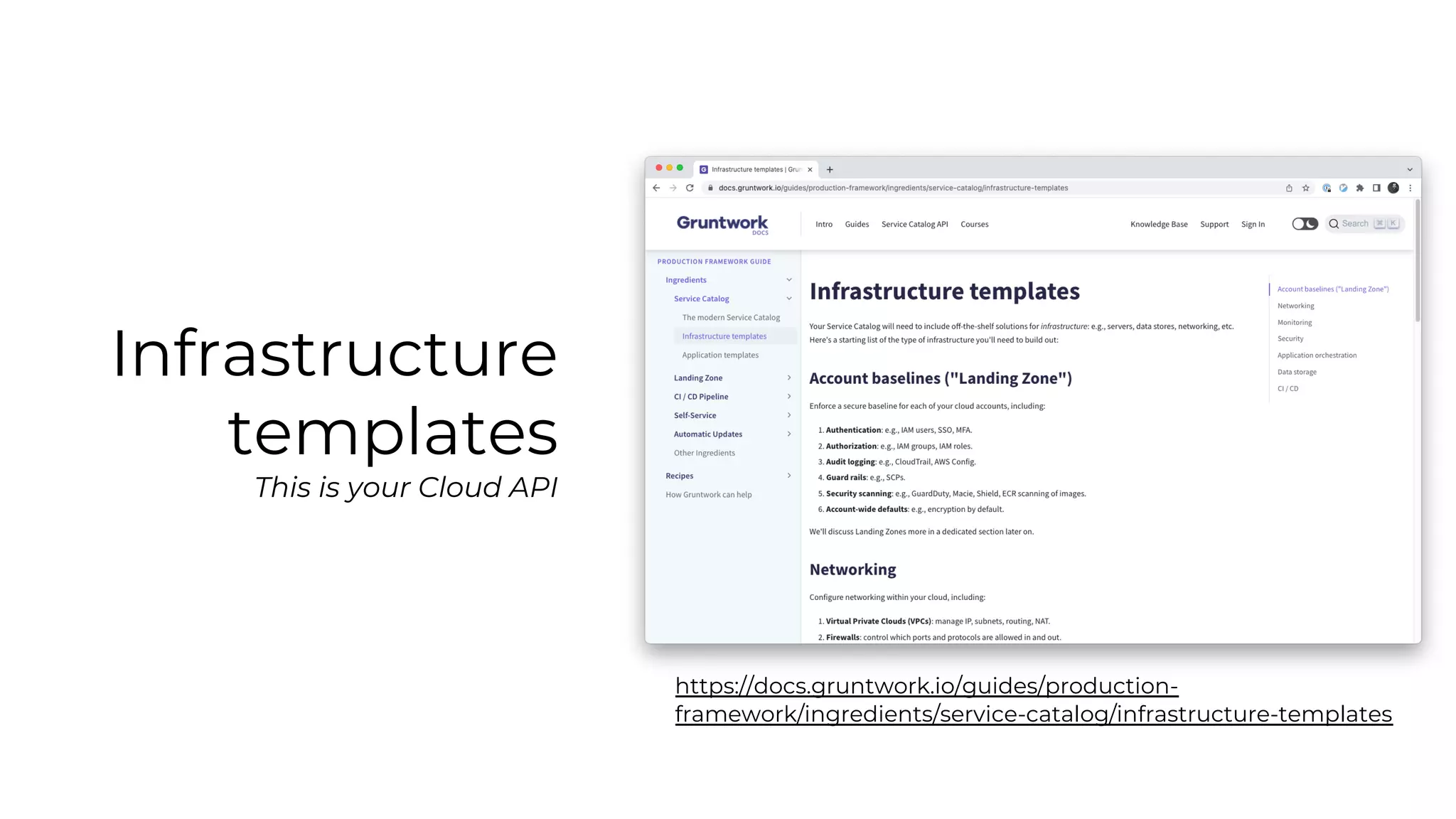Click the lock icon in address bar

(x=710, y=188)
